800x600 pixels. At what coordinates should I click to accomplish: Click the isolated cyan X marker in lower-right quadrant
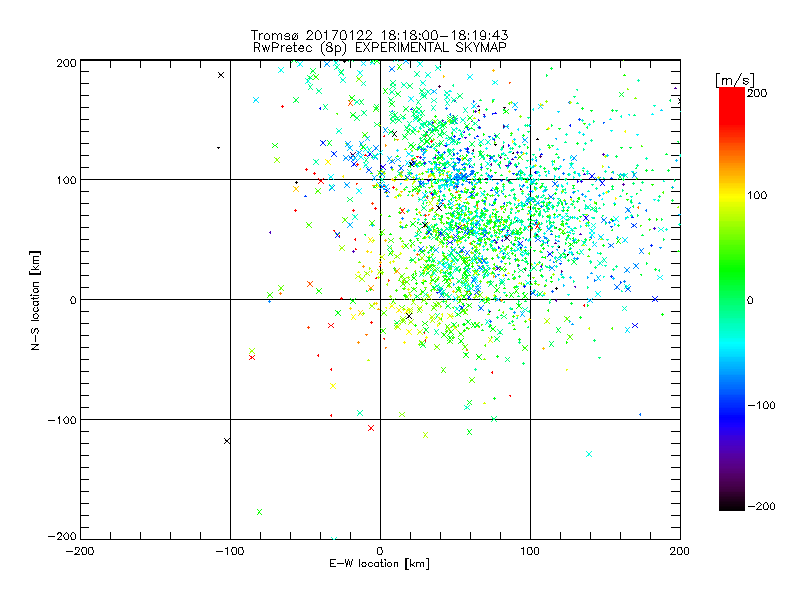[x=589, y=454]
